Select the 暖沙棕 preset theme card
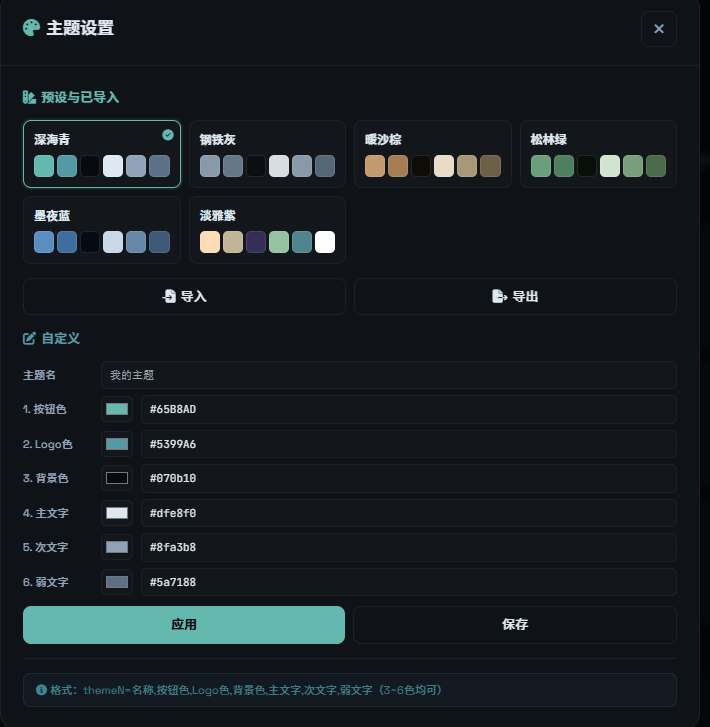 coord(433,154)
